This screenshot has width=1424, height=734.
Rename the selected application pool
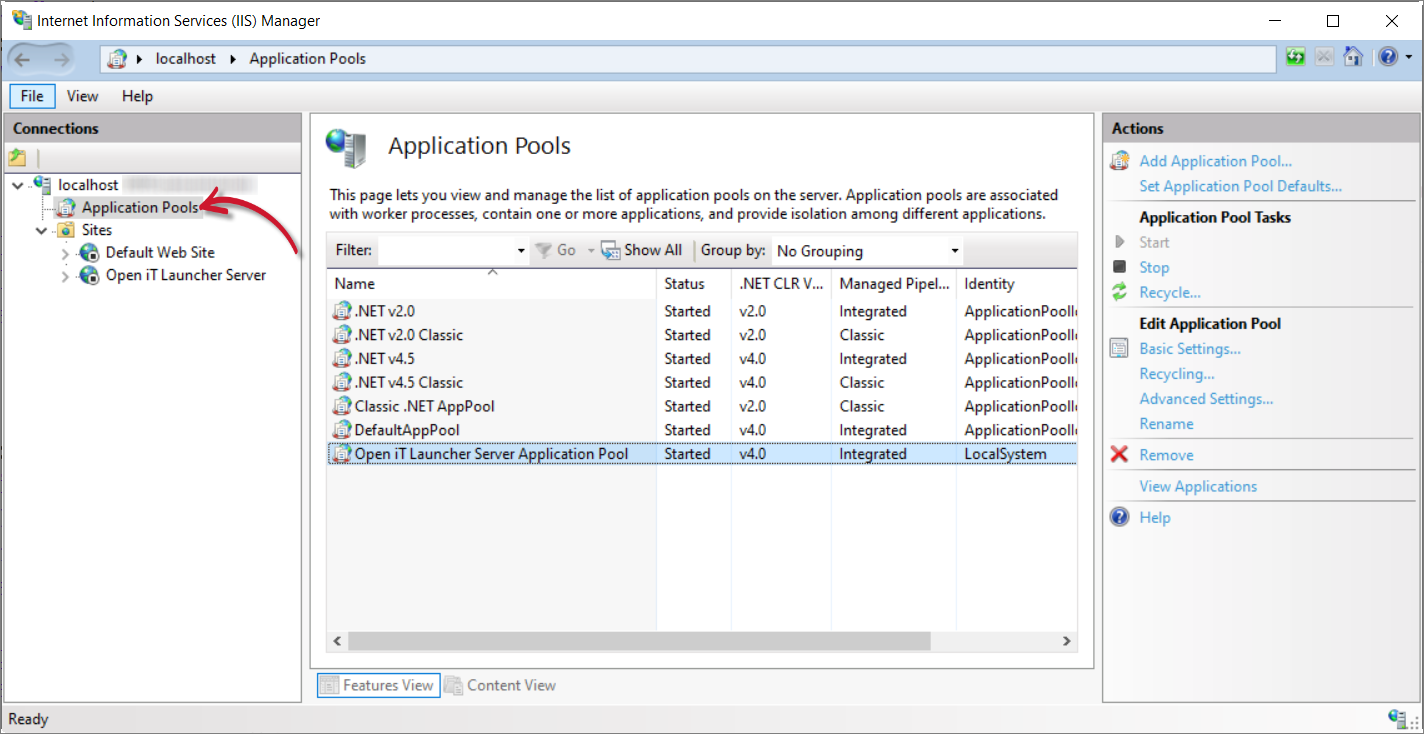pyautogui.click(x=1166, y=424)
